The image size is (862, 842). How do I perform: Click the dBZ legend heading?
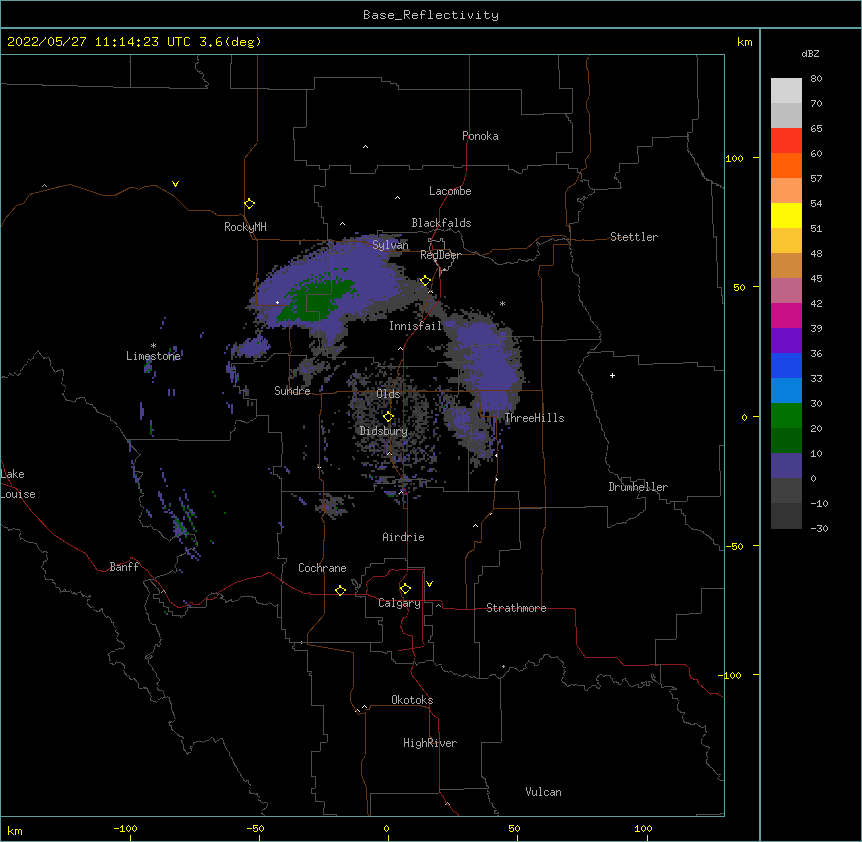coord(810,53)
